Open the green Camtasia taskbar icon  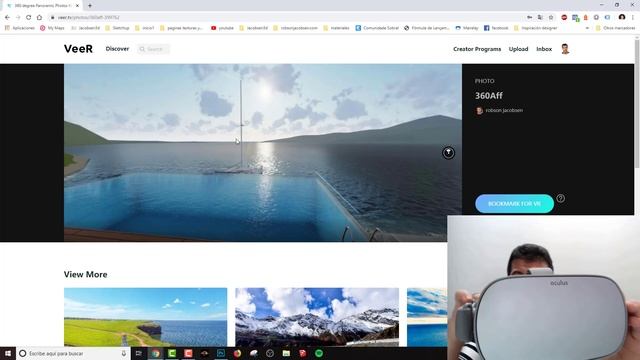click(172, 353)
